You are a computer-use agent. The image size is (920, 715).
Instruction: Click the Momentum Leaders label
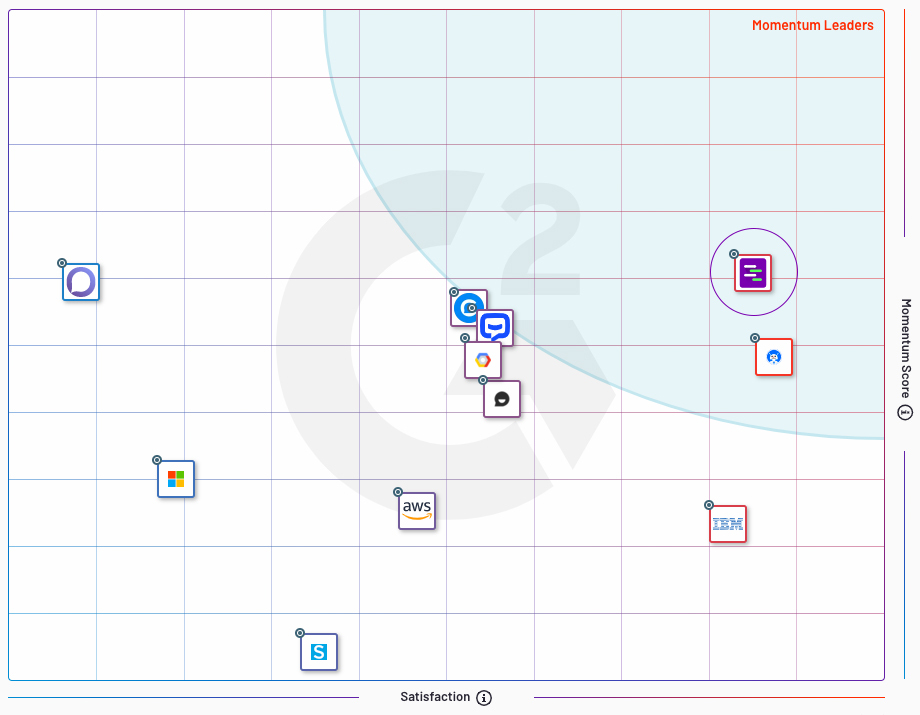(x=813, y=25)
